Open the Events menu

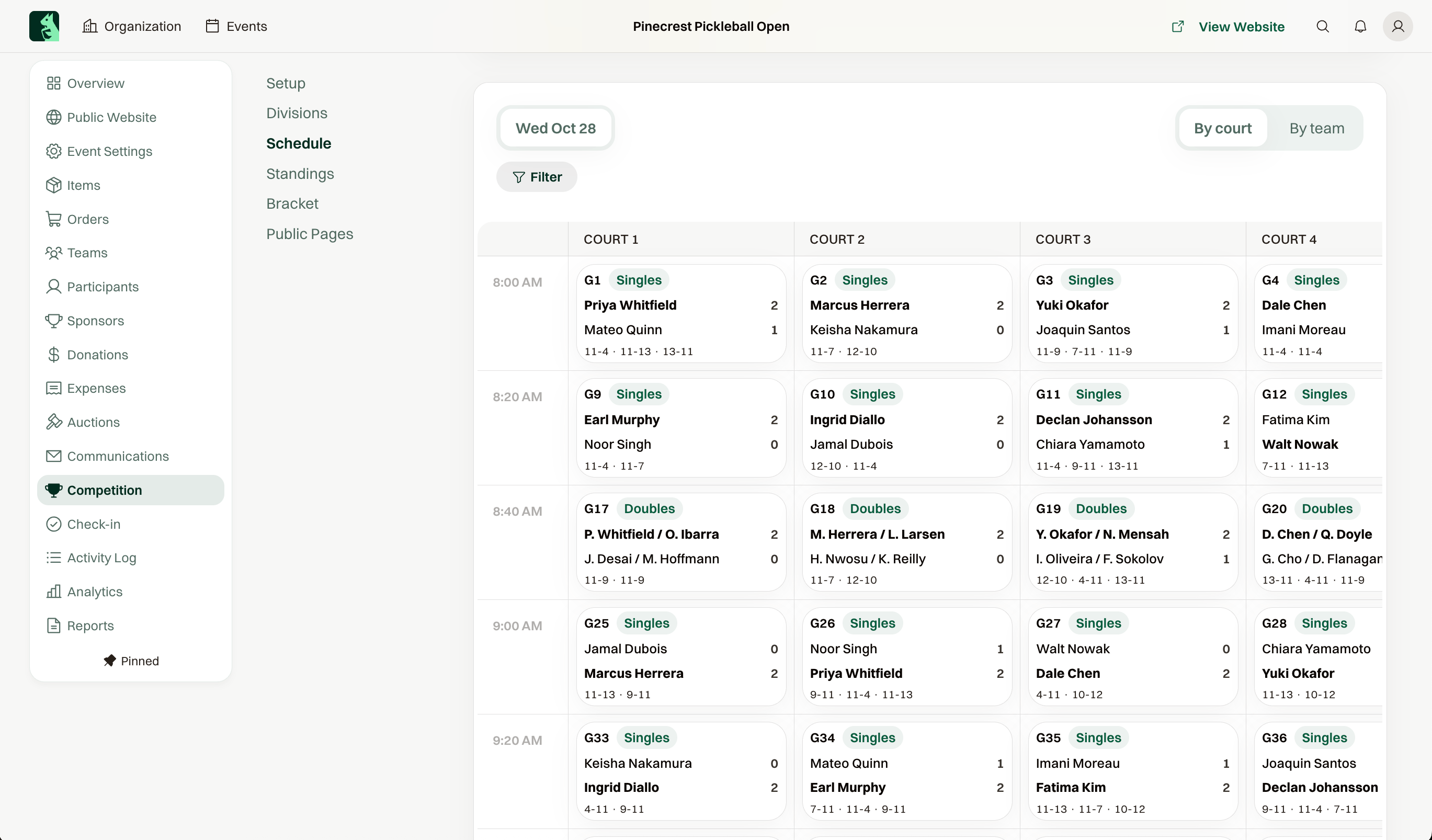[236, 26]
